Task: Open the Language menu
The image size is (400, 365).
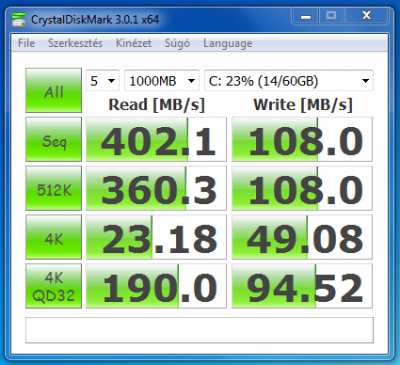Action: (x=228, y=43)
